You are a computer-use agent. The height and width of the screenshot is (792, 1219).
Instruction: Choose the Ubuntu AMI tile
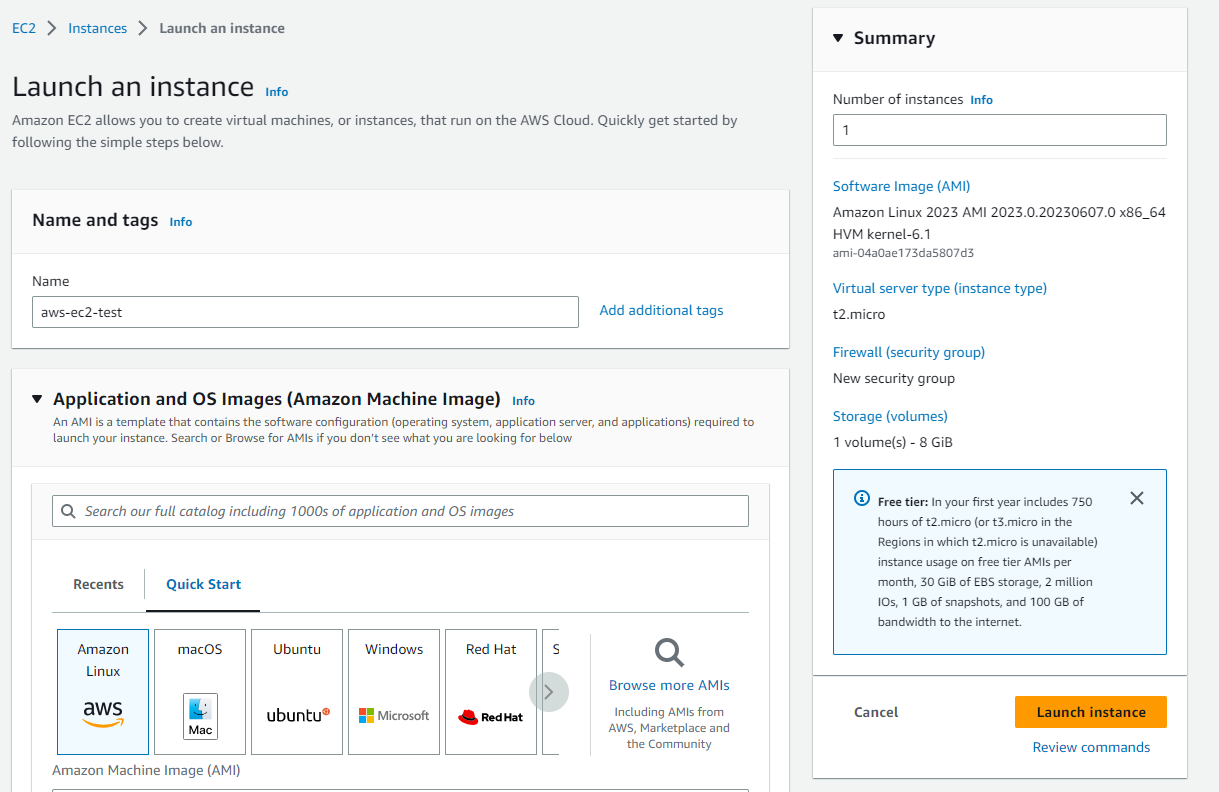coord(297,691)
